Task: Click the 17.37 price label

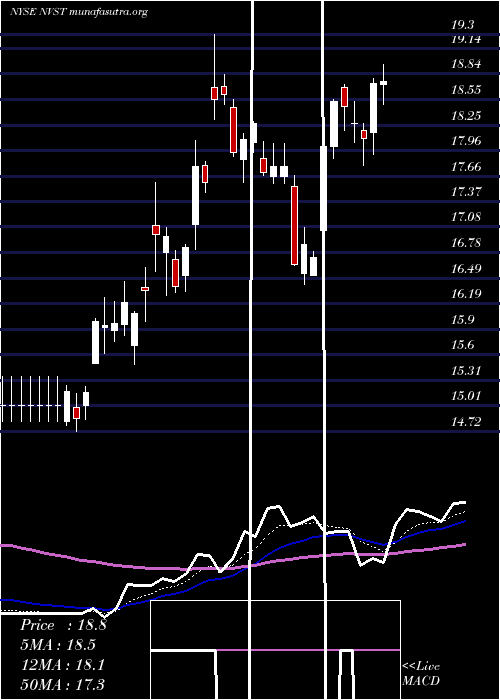Action: [x=466, y=192]
